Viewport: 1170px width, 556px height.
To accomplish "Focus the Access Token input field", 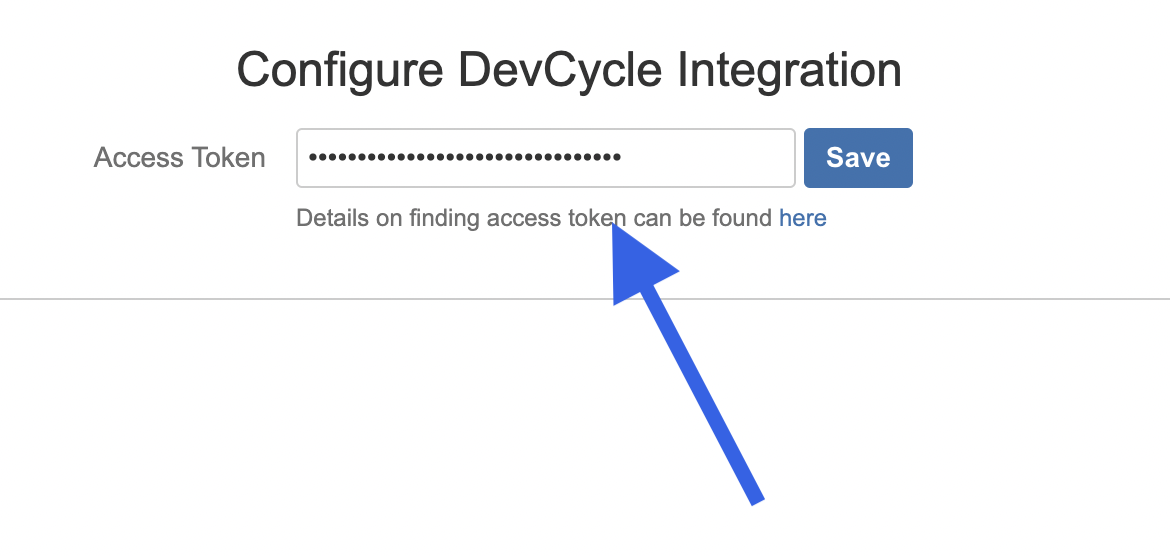I will pos(545,158).
